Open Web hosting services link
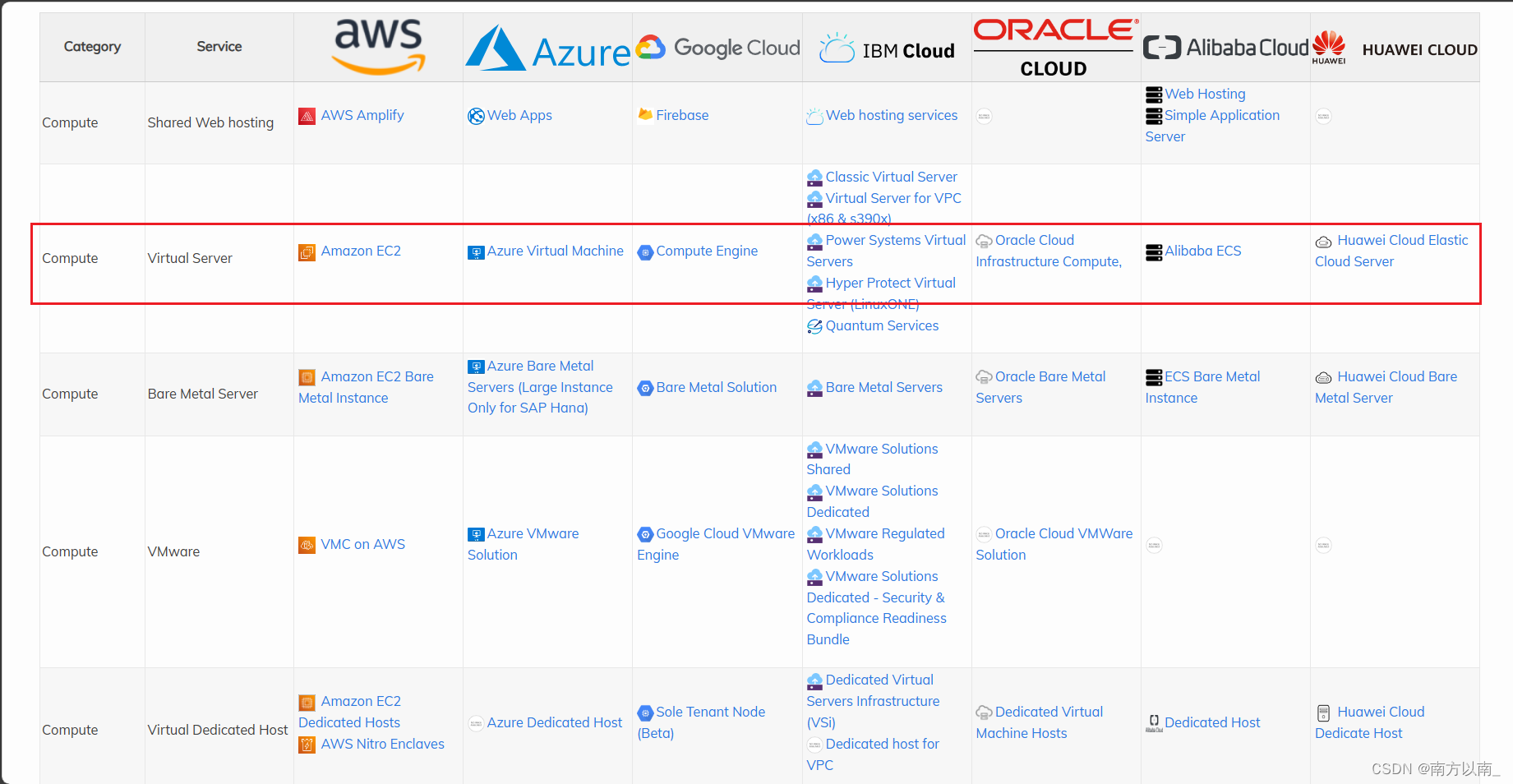1513x784 pixels. point(892,115)
